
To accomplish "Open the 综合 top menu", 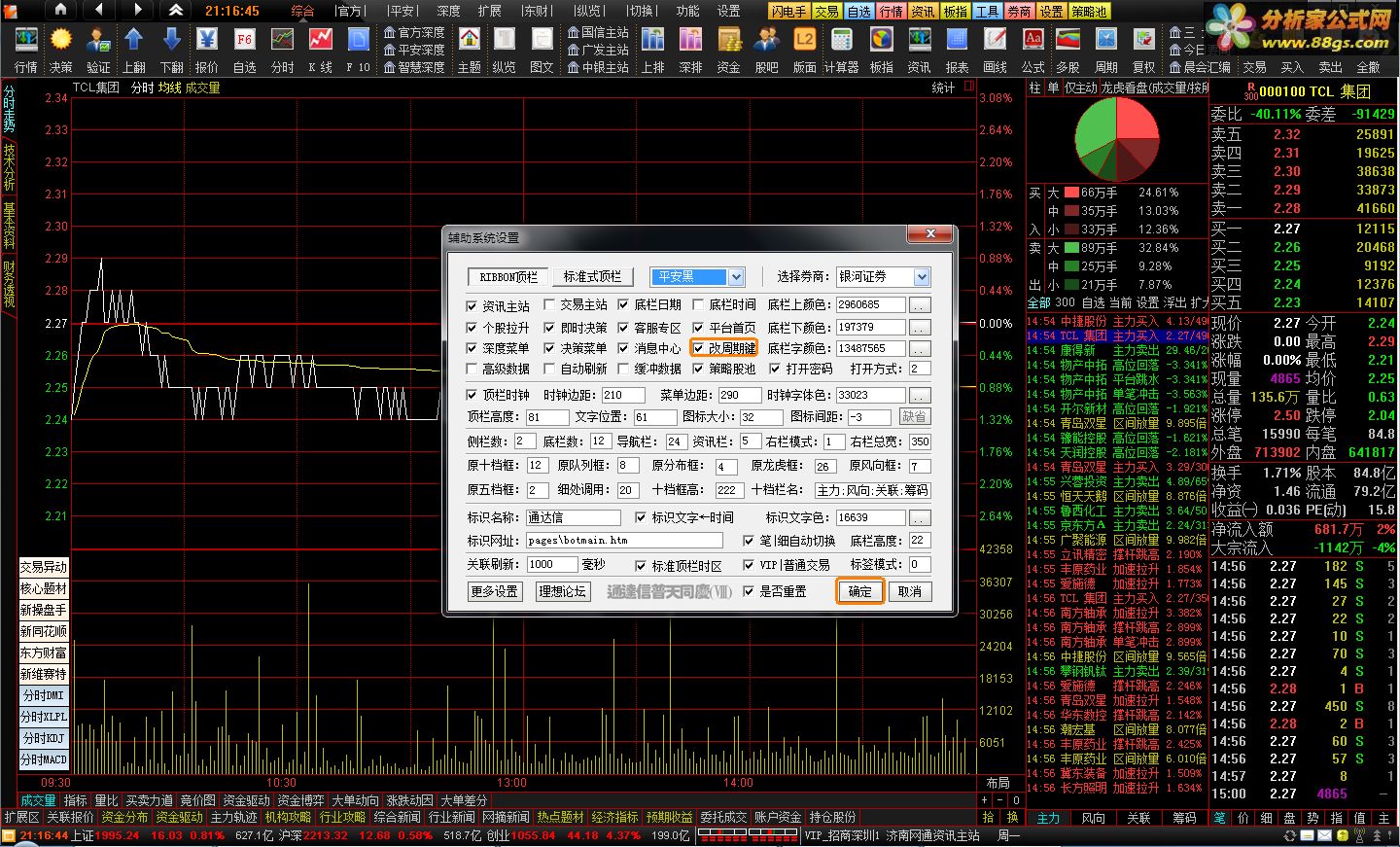I will 302,11.
